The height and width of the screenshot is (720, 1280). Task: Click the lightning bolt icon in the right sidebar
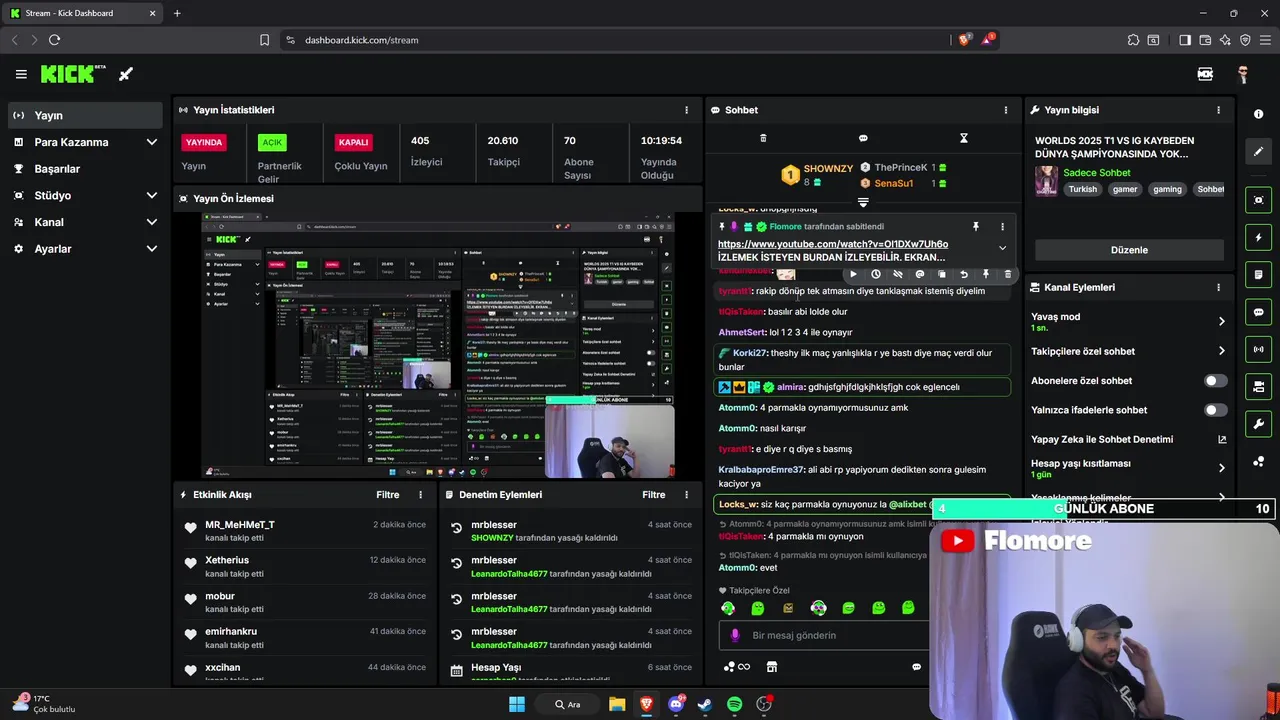point(1258,238)
